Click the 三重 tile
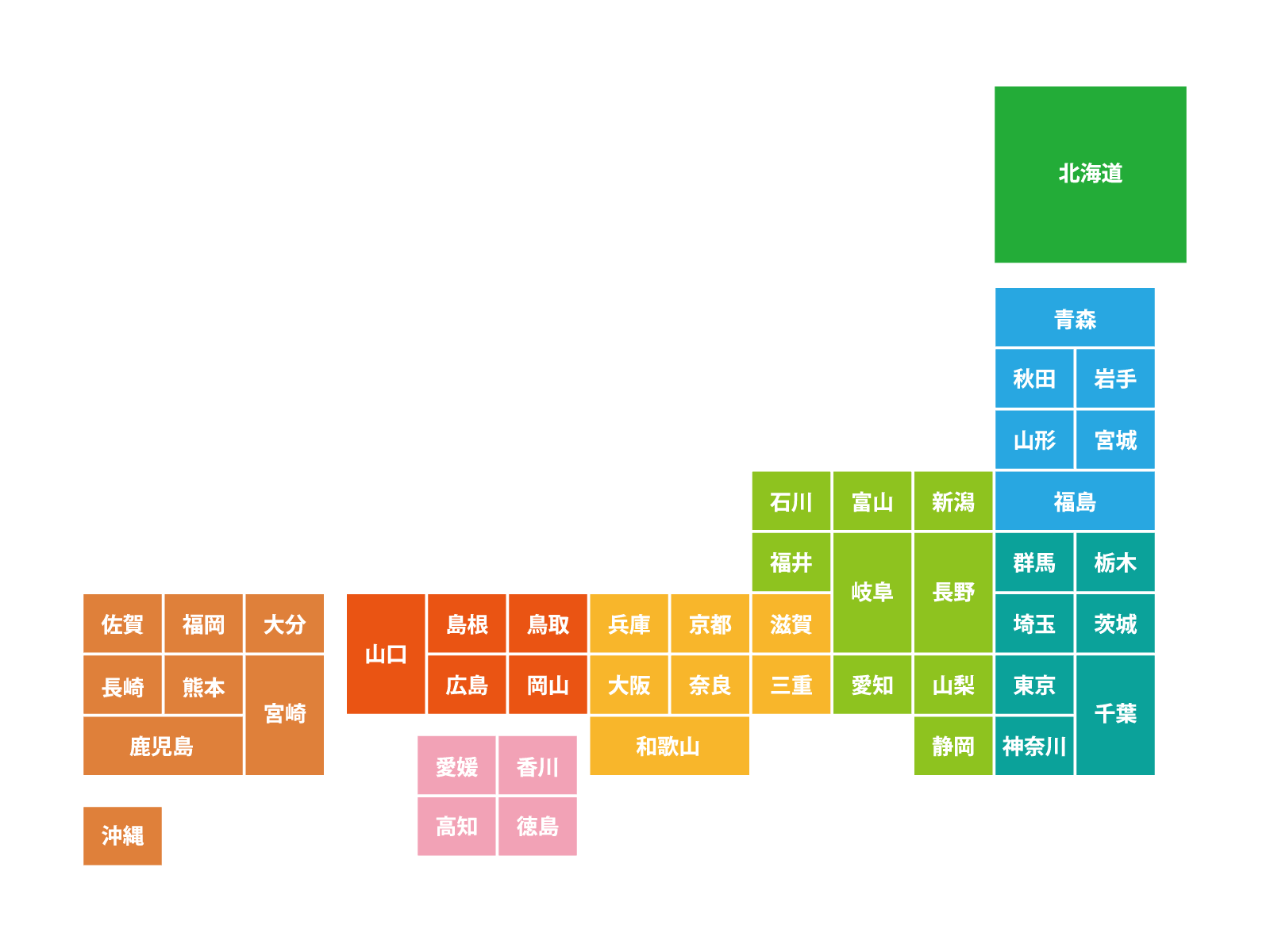 [791, 684]
